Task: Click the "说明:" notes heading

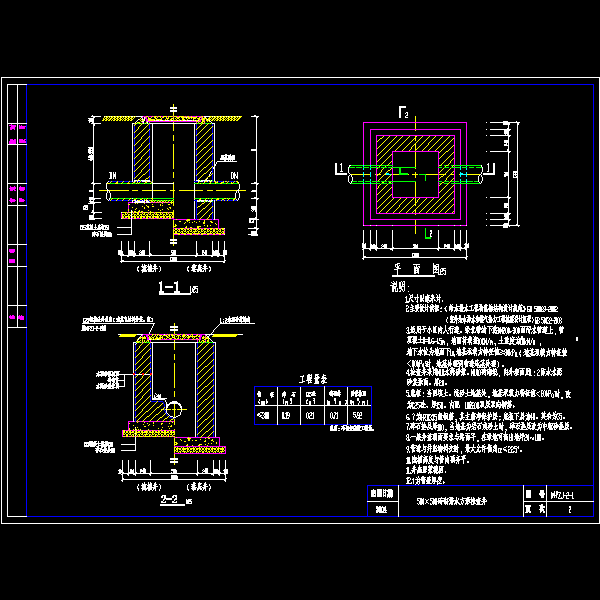Action: tap(400, 286)
